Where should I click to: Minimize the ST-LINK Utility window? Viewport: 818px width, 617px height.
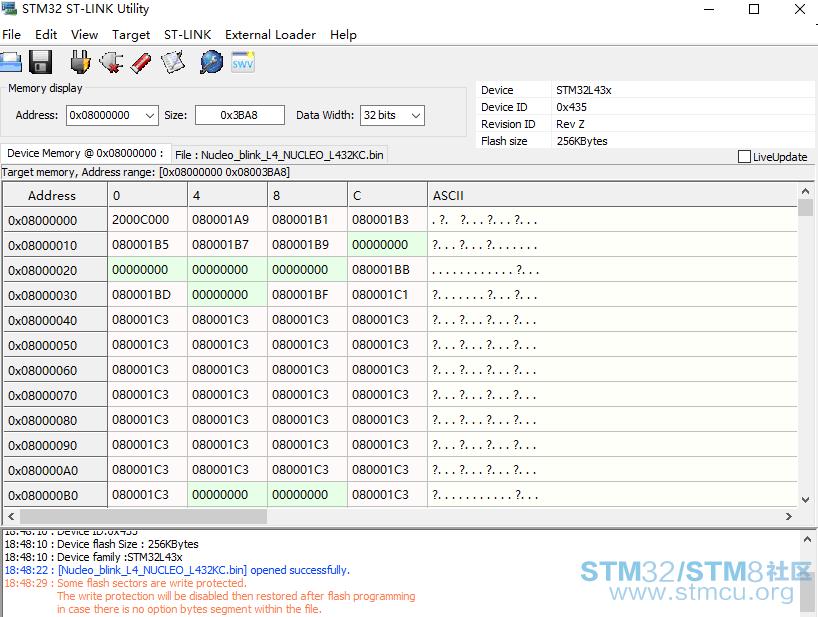[x=709, y=9]
